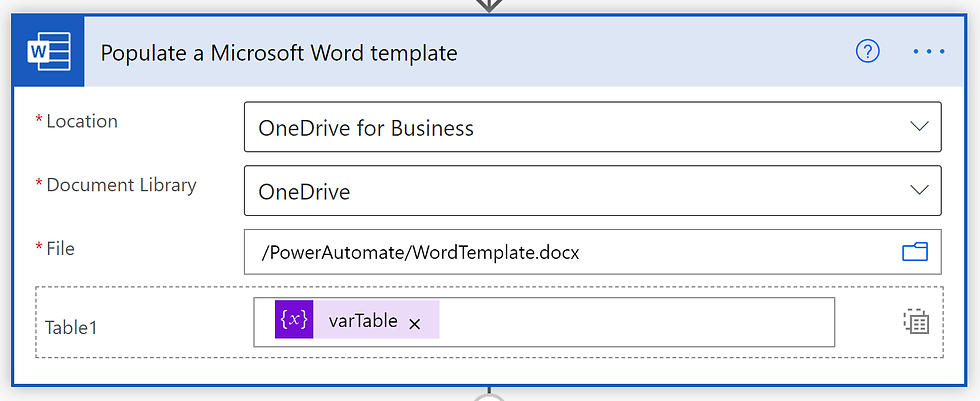Switch Table1 to detail input mode icon

coord(916,322)
